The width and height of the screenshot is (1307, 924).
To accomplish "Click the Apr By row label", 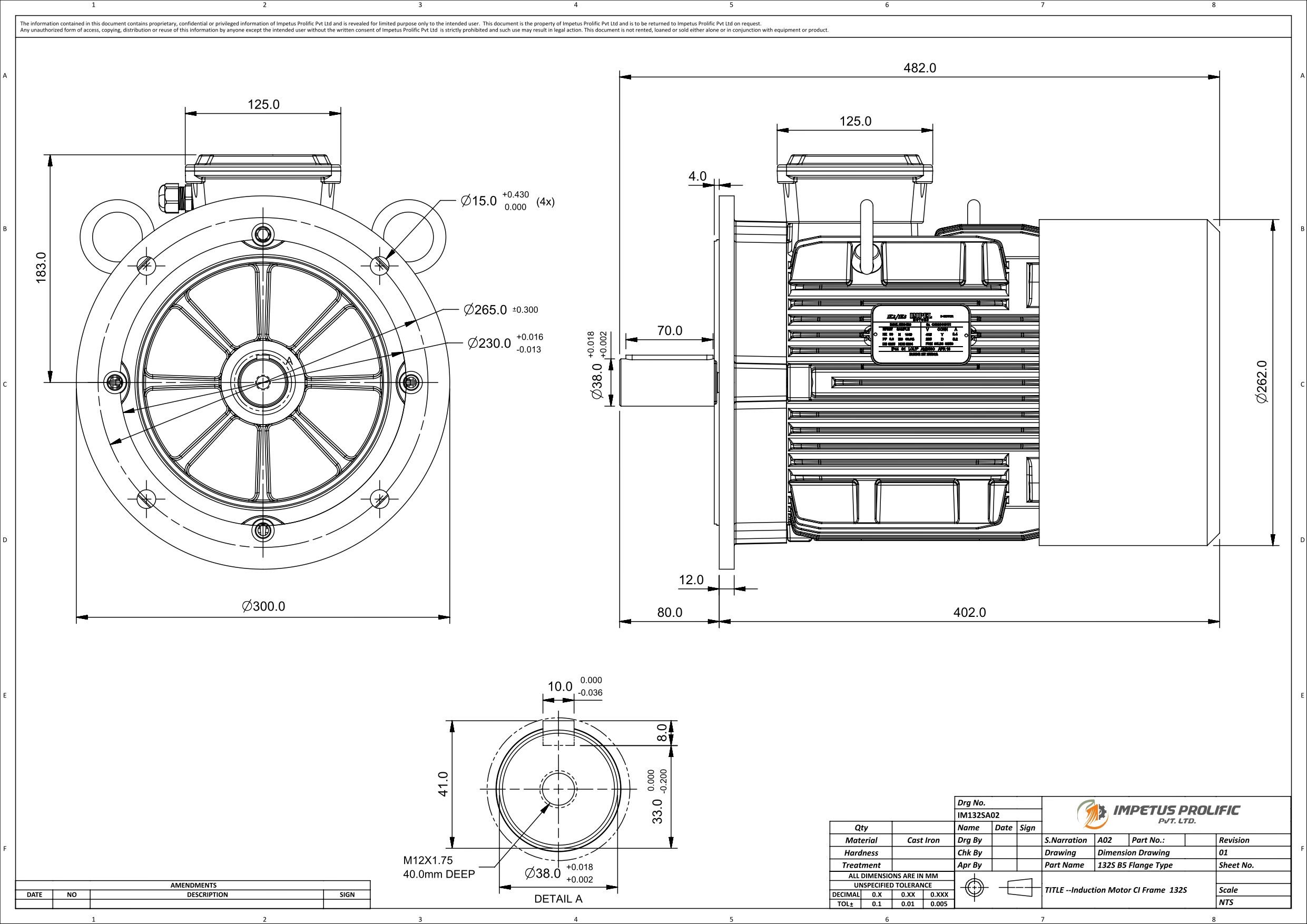I will coord(969,865).
